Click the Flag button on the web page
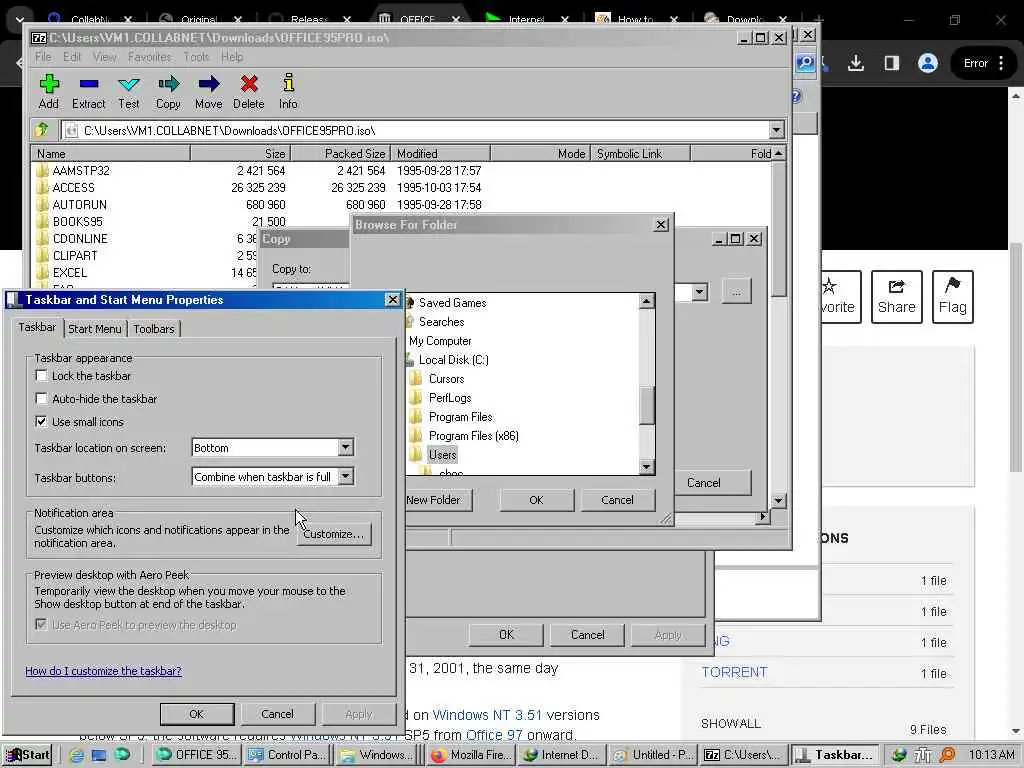The height and width of the screenshot is (768, 1024). (952, 296)
